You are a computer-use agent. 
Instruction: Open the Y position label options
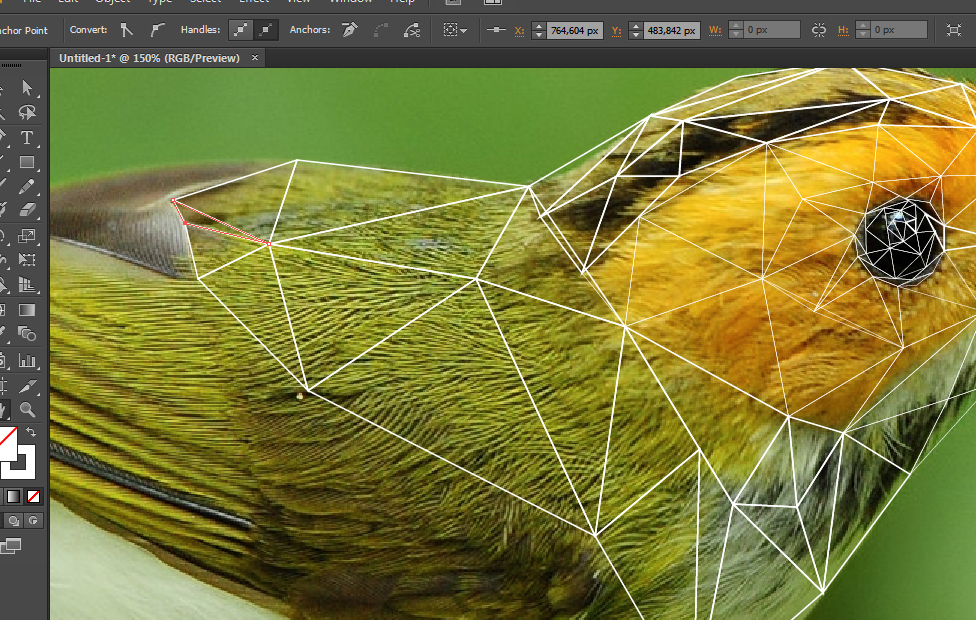[616, 31]
